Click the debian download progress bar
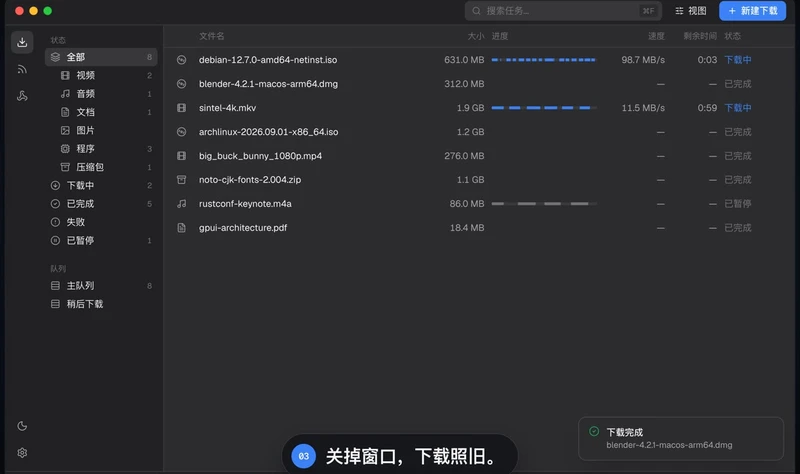Viewport: 800px width, 474px height. pos(544,60)
